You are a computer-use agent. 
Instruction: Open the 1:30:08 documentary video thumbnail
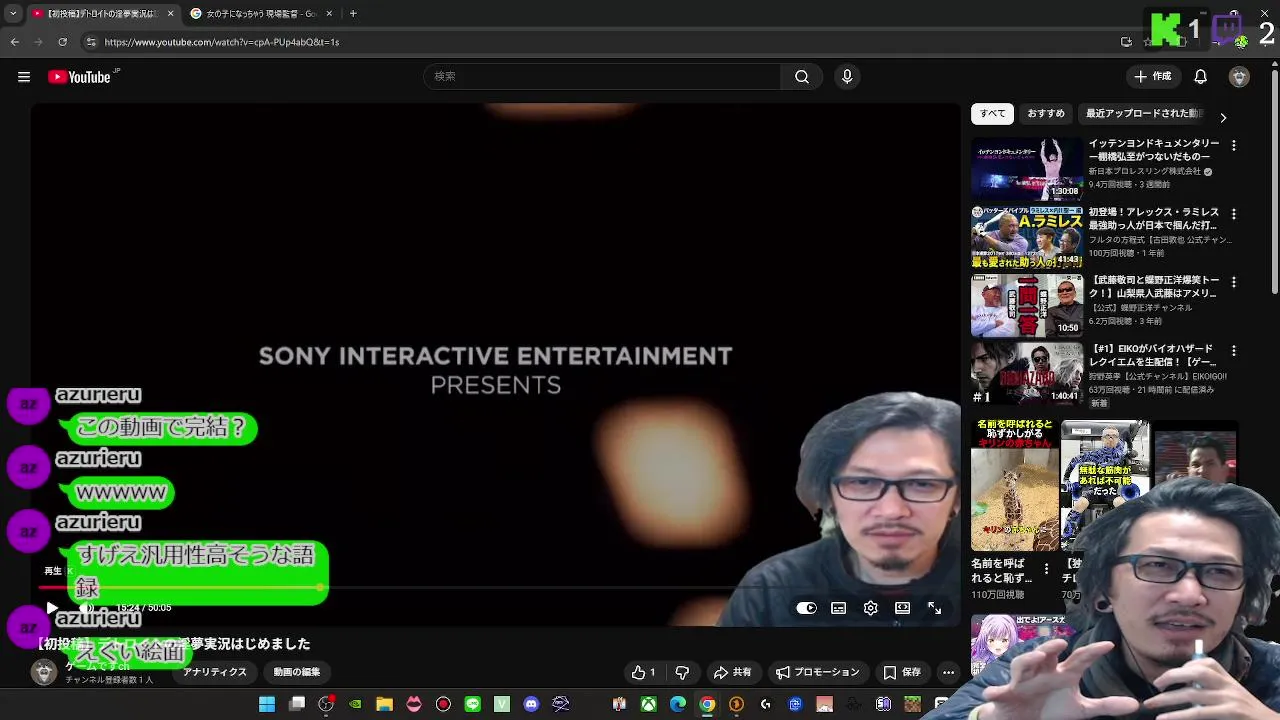click(x=1027, y=169)
